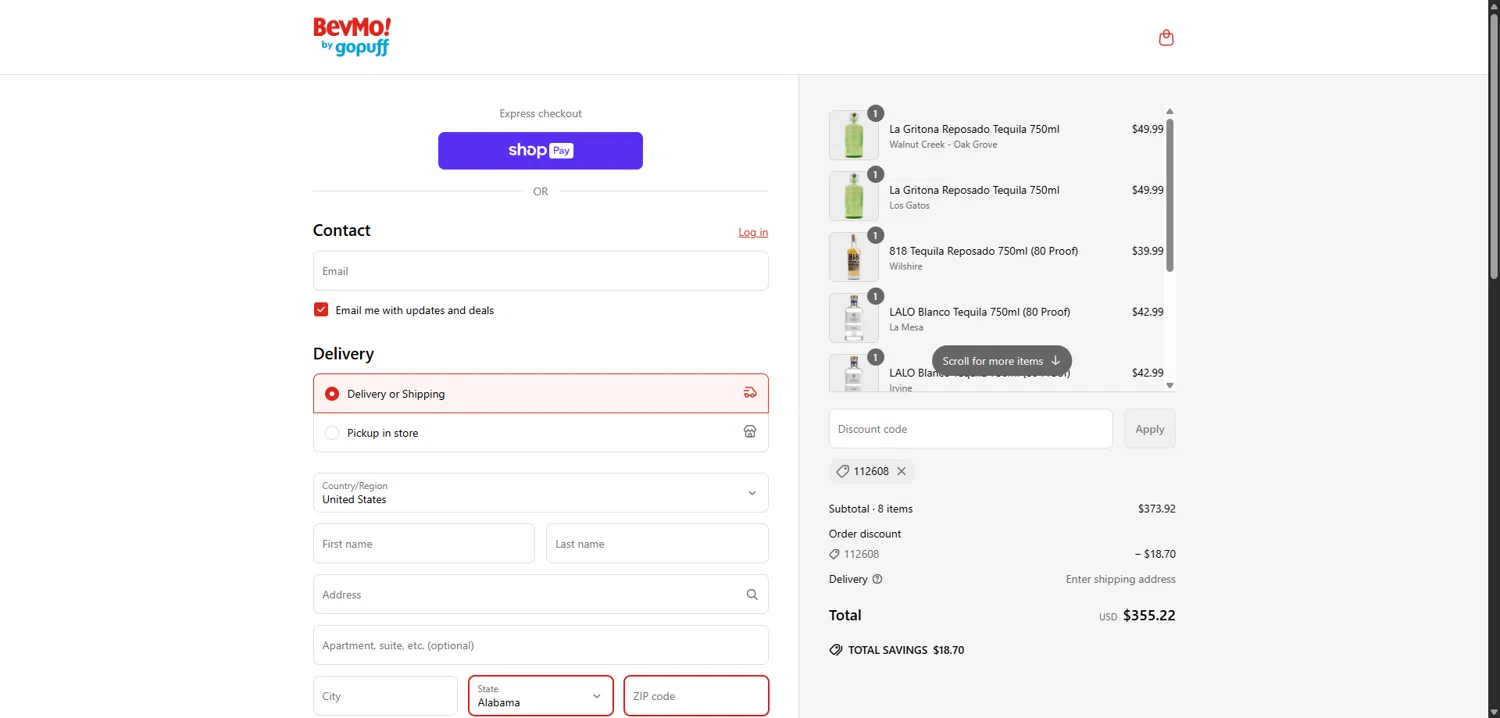
Task: Click the Total Savings tag icon
Action: point(836,650)
